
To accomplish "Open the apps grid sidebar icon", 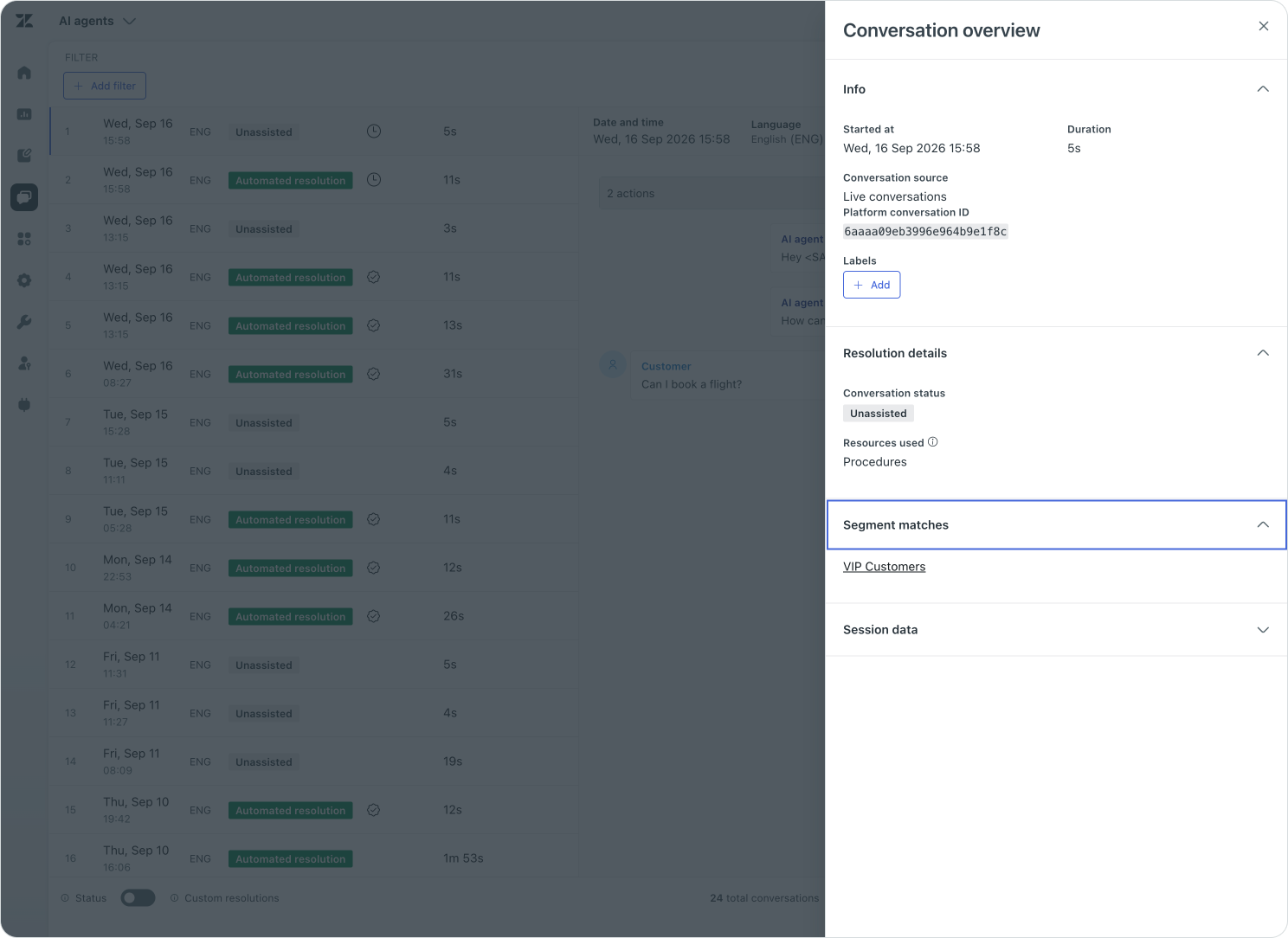I will 24,239.
